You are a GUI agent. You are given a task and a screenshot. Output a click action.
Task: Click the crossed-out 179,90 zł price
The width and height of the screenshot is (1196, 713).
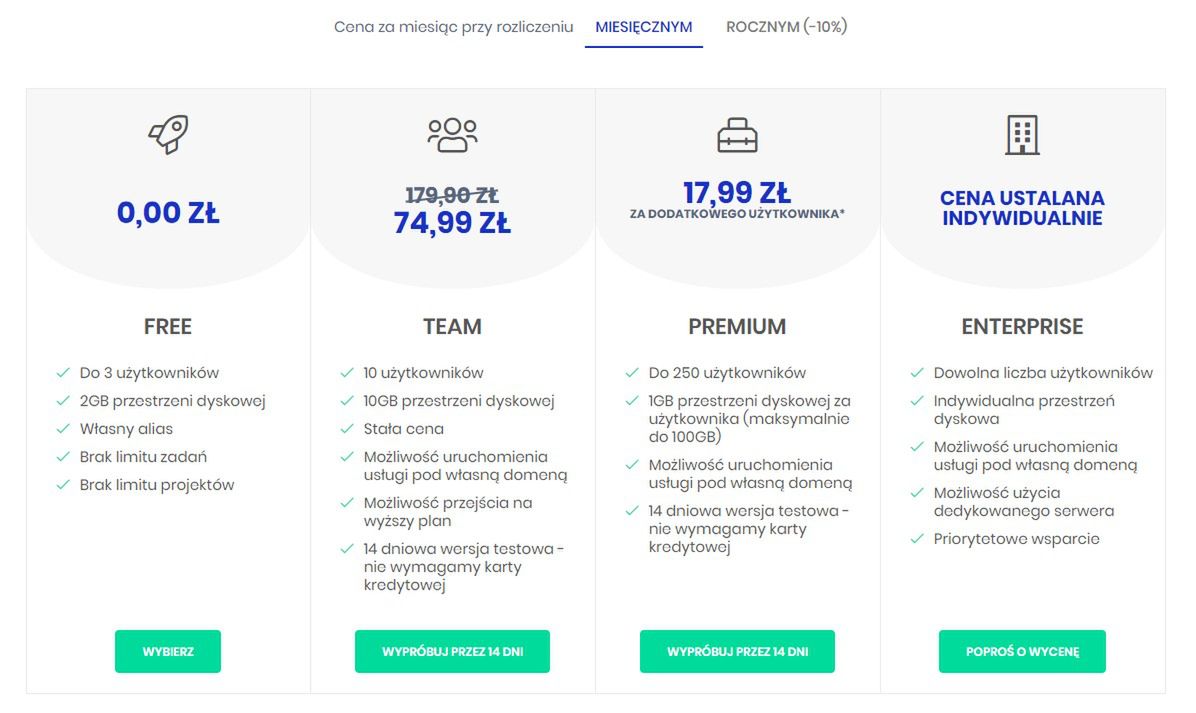coord(452,195)
